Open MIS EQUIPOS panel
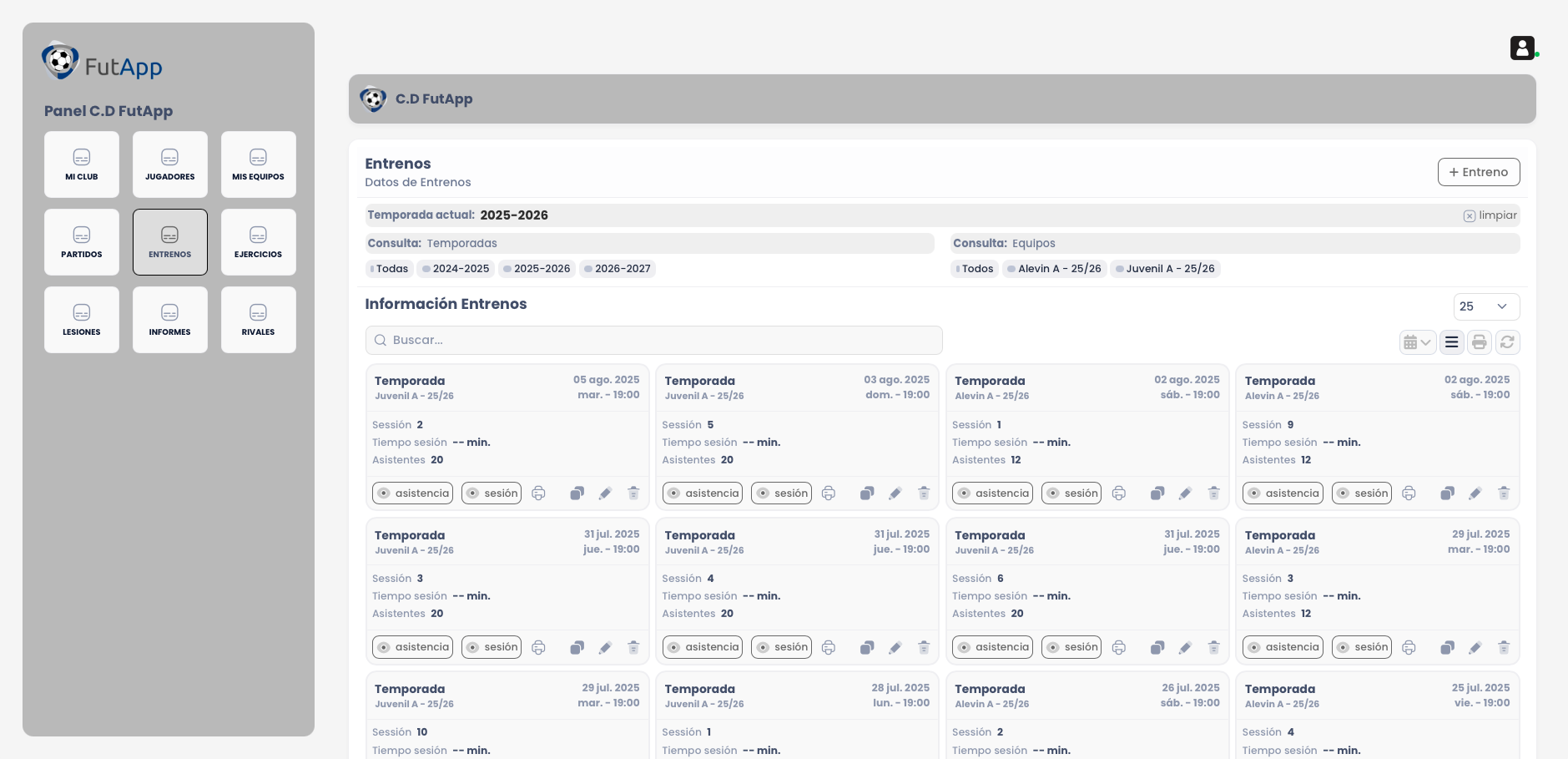The image size is (1568, 759). (259, 164)
